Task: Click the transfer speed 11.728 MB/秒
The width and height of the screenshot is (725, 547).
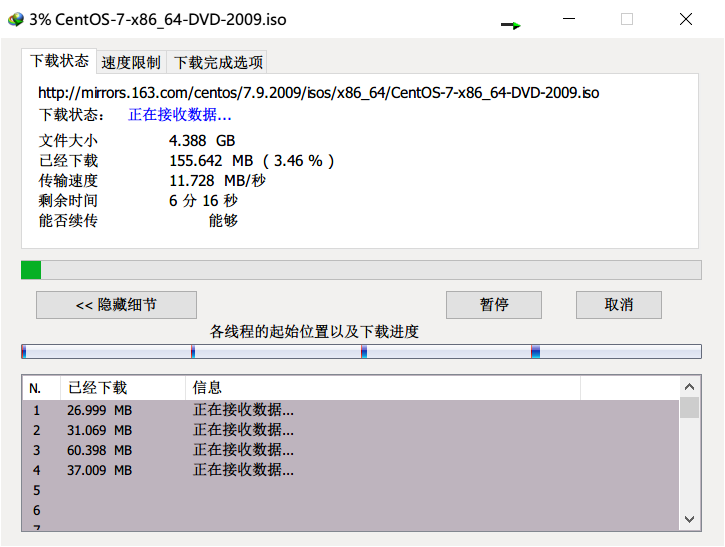Action: click(x=217, y=181)
